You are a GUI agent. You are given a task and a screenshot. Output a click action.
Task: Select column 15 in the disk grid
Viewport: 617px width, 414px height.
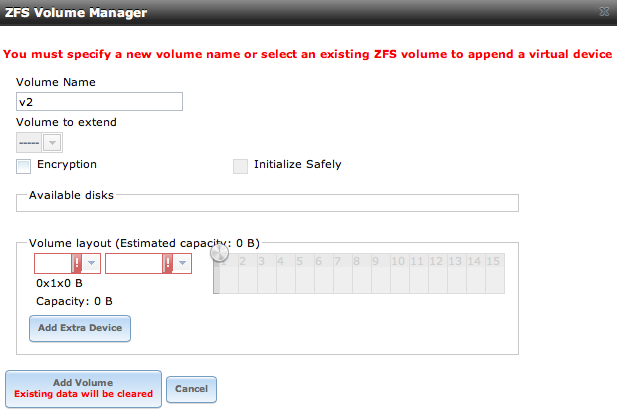pos(495,273)
